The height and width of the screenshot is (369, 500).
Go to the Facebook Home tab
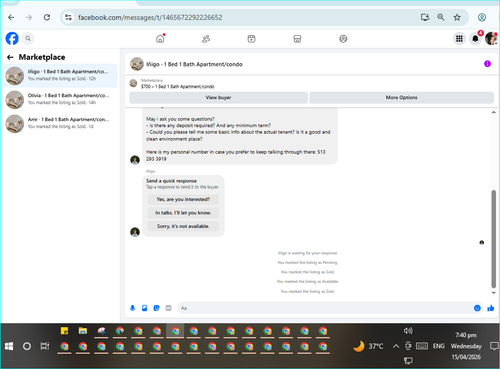[x=160, y=39]
